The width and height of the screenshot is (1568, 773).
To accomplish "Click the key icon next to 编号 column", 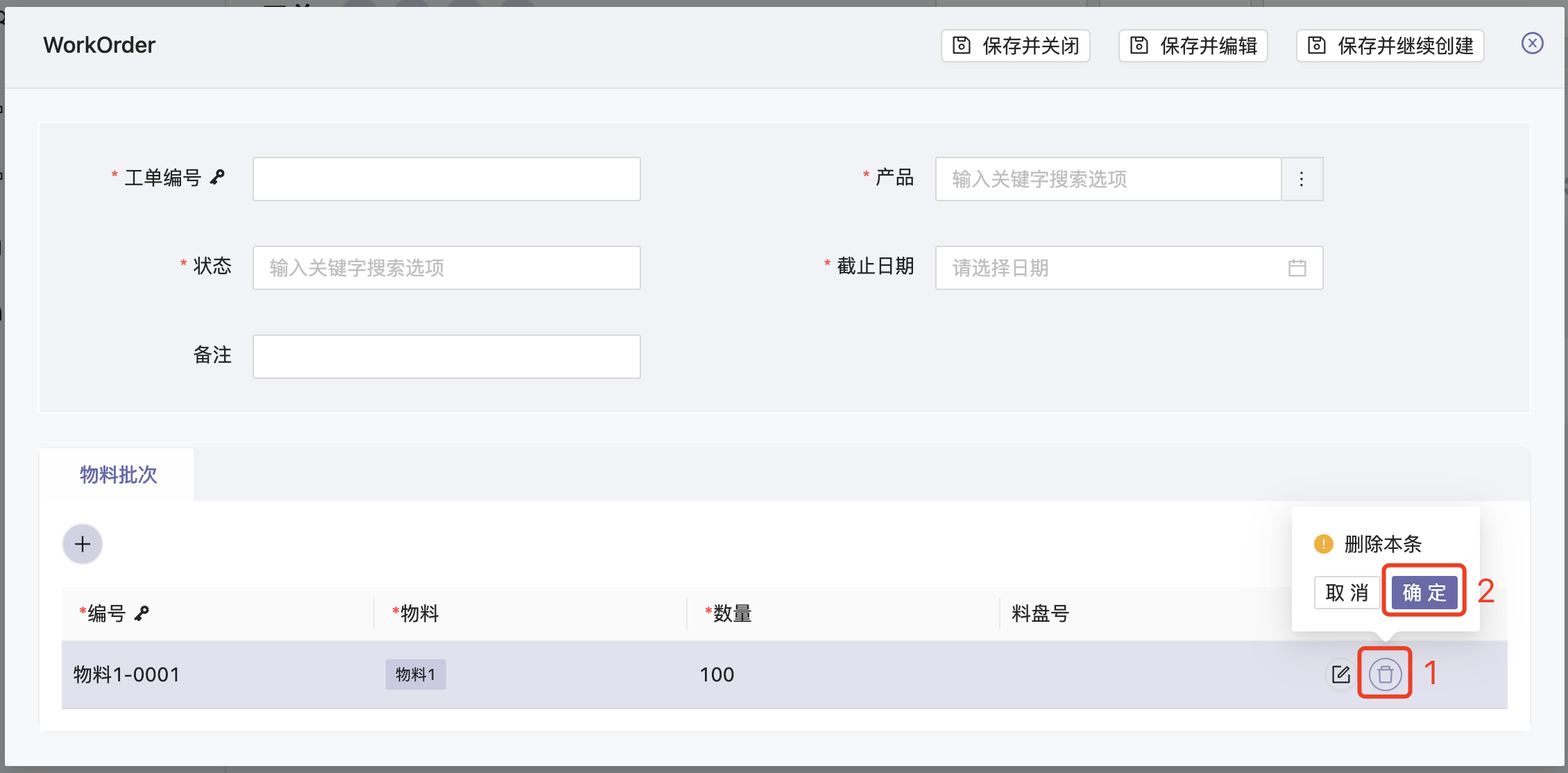I will pyautogui.click(x=142, y=613).
